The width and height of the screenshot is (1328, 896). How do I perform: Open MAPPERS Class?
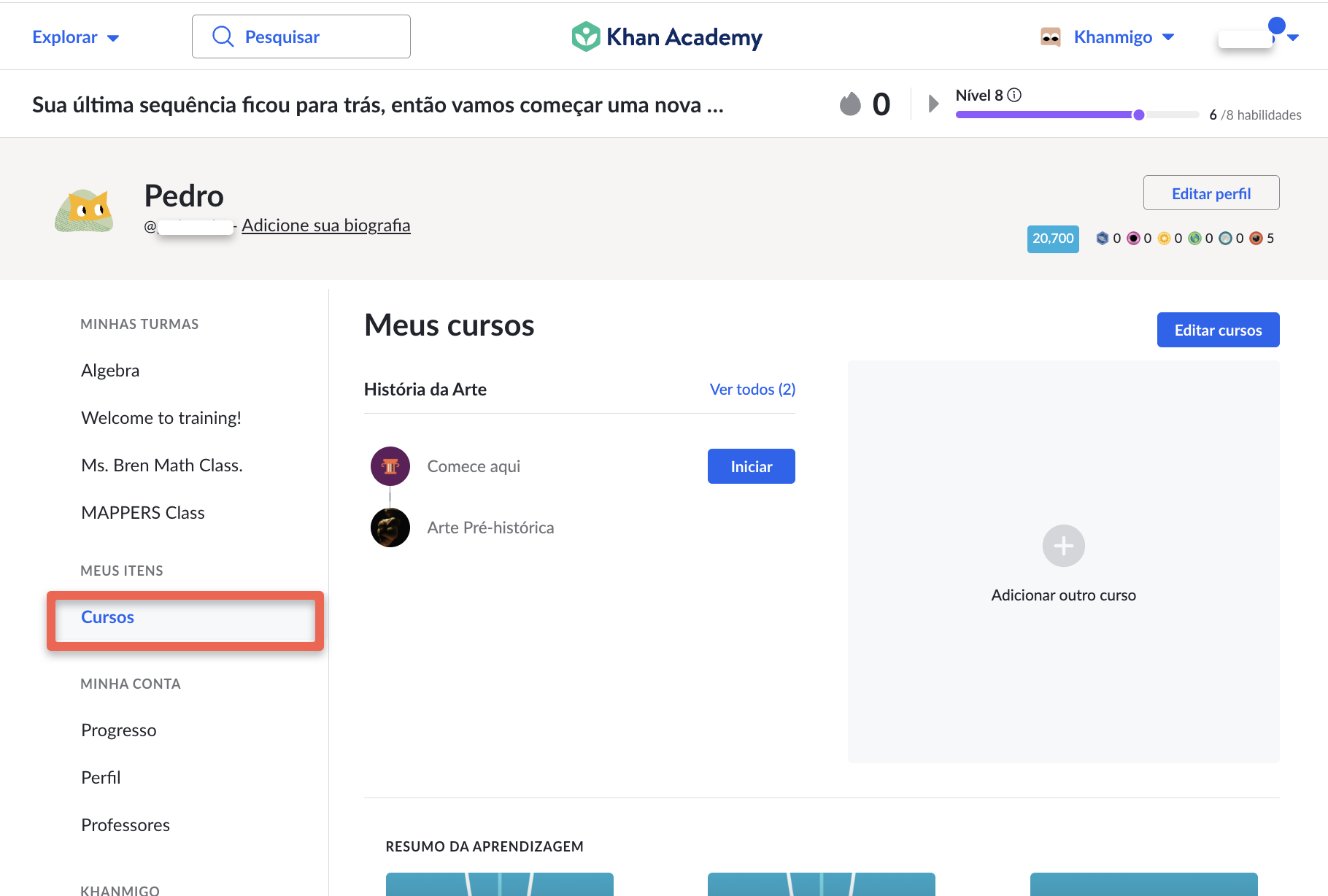(143, 512)
